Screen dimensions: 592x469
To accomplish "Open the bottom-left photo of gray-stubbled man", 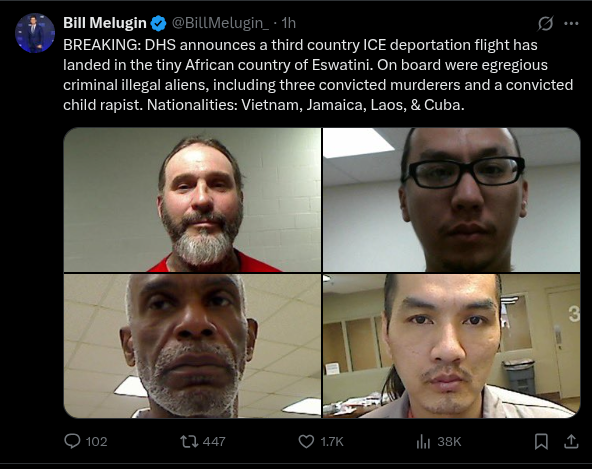I will pos(192,346).
